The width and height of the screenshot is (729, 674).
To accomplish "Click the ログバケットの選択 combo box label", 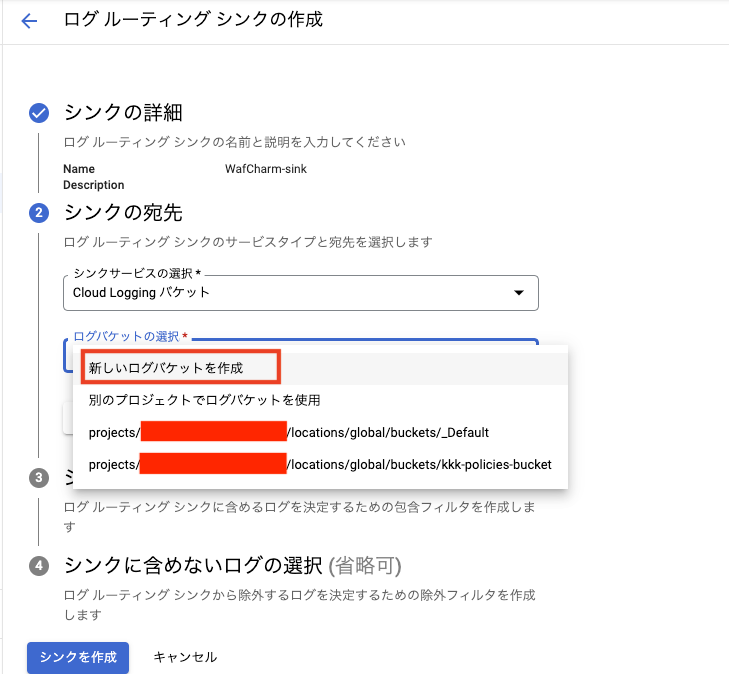I will [x=130, y=337].
